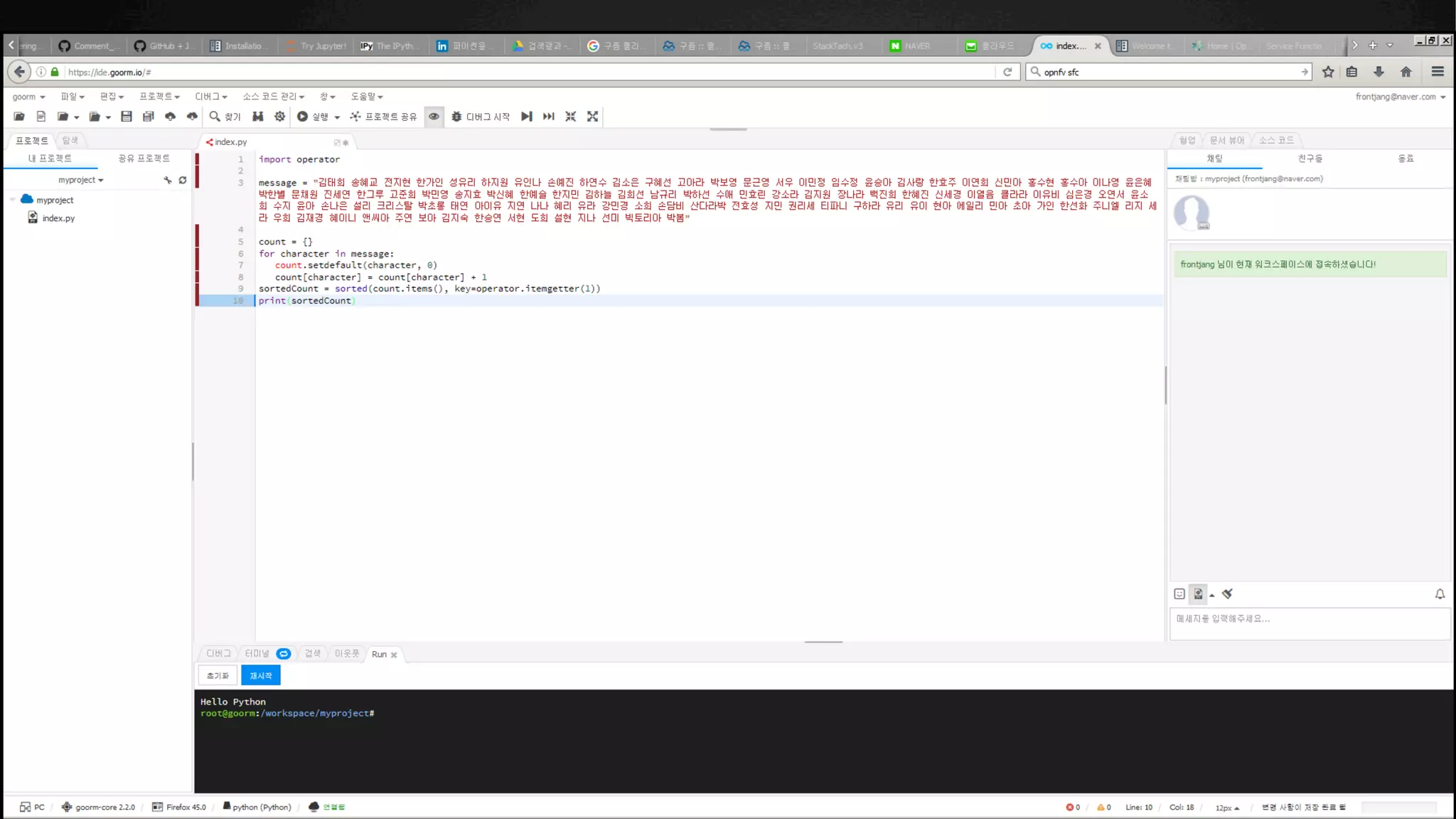Refresh the project tree with refresh icon

click(x=183, y=181)
